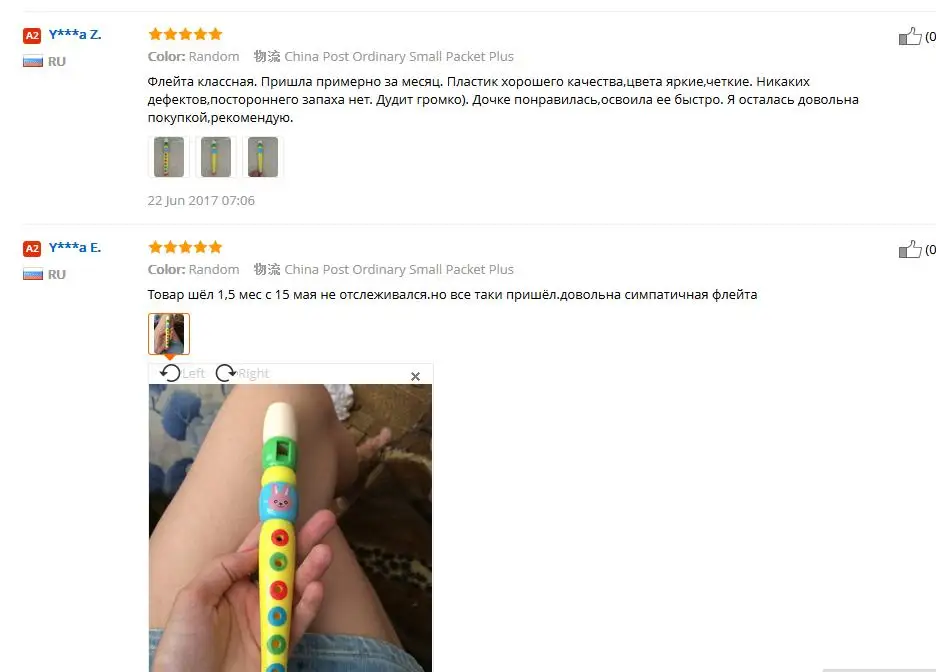Screen dimensions: 936x672
Task: Click thumbs-up icon on Y***a Z. review
Action: pyautogui.click(x=910, y=36)
